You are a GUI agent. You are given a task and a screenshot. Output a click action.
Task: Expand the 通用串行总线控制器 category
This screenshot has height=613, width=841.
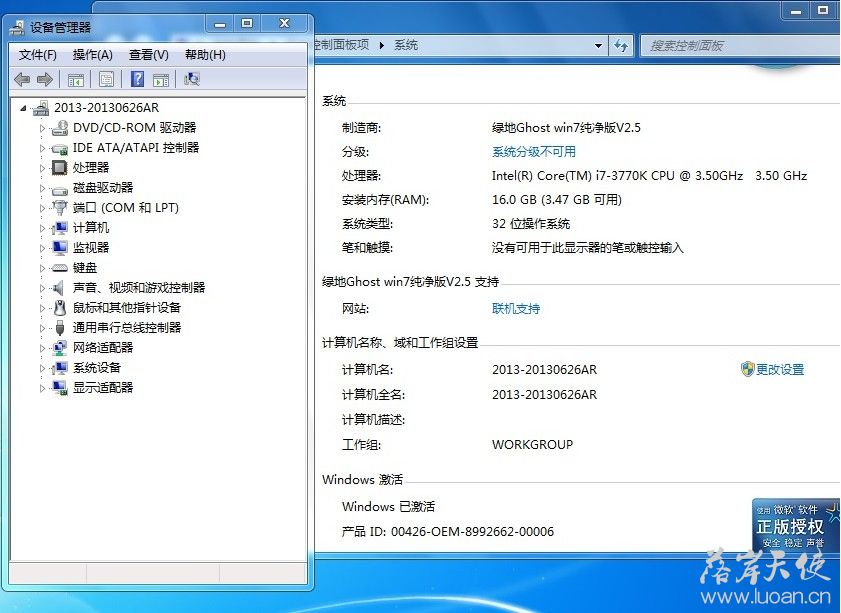click(42, 328)
